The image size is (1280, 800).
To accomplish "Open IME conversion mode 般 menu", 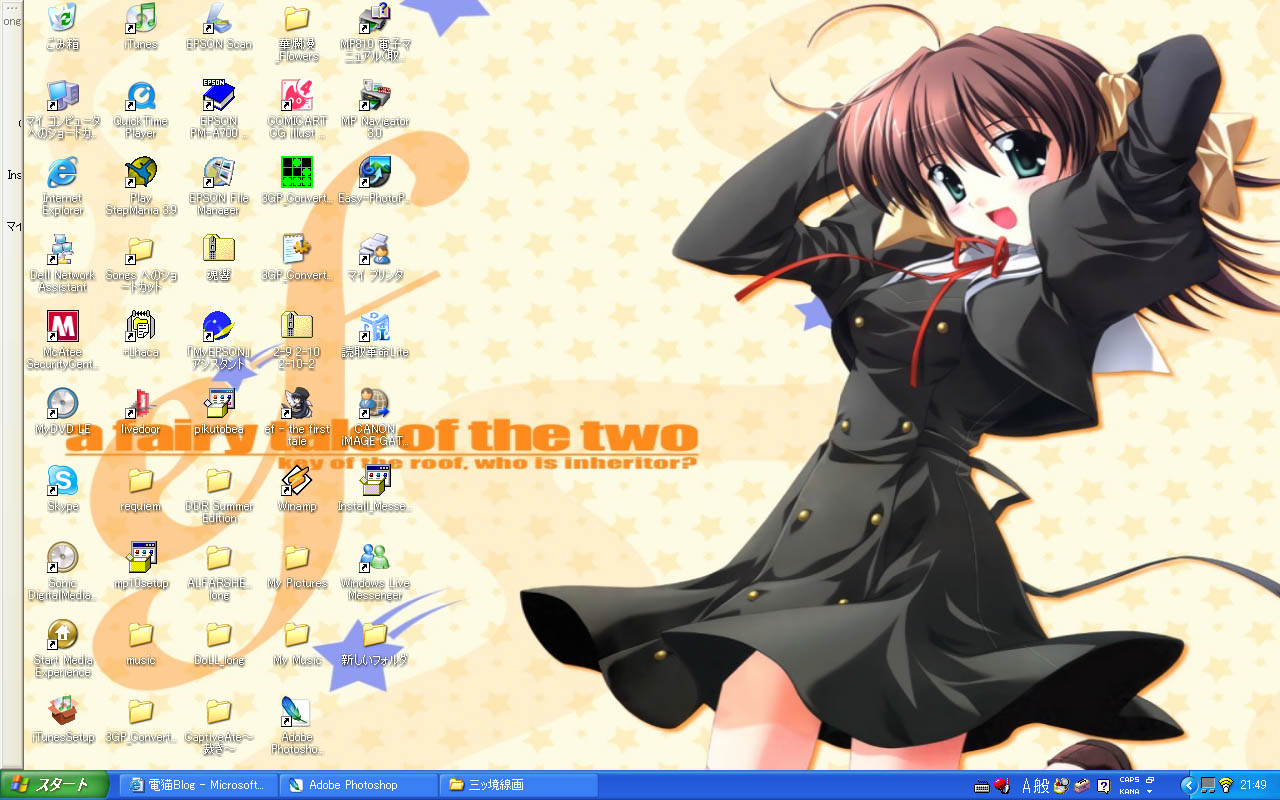I will pos(1041,786).
